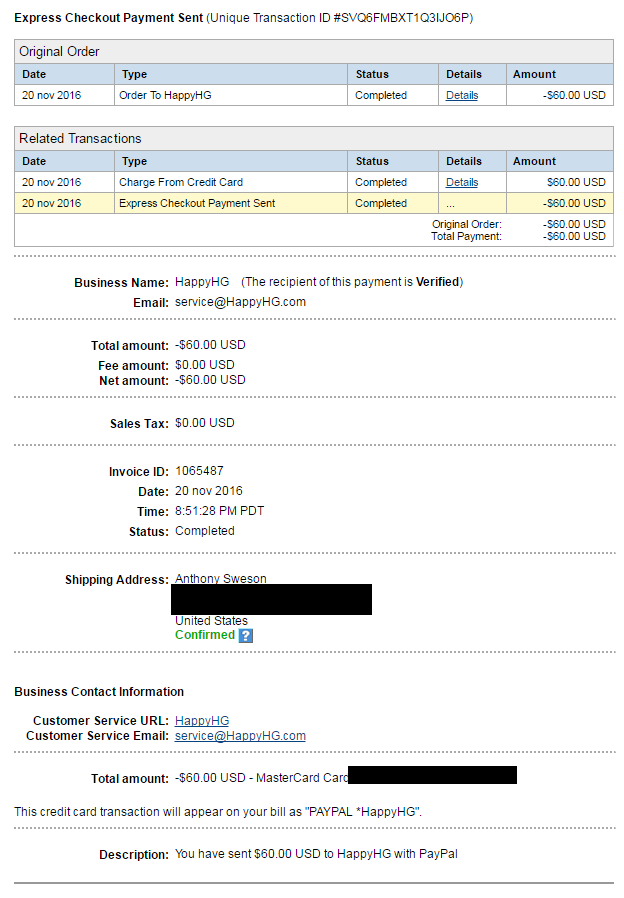
Task: Open Details link for Charge From Credit Card
Action: pyautogui.click(x=461, y=182)
